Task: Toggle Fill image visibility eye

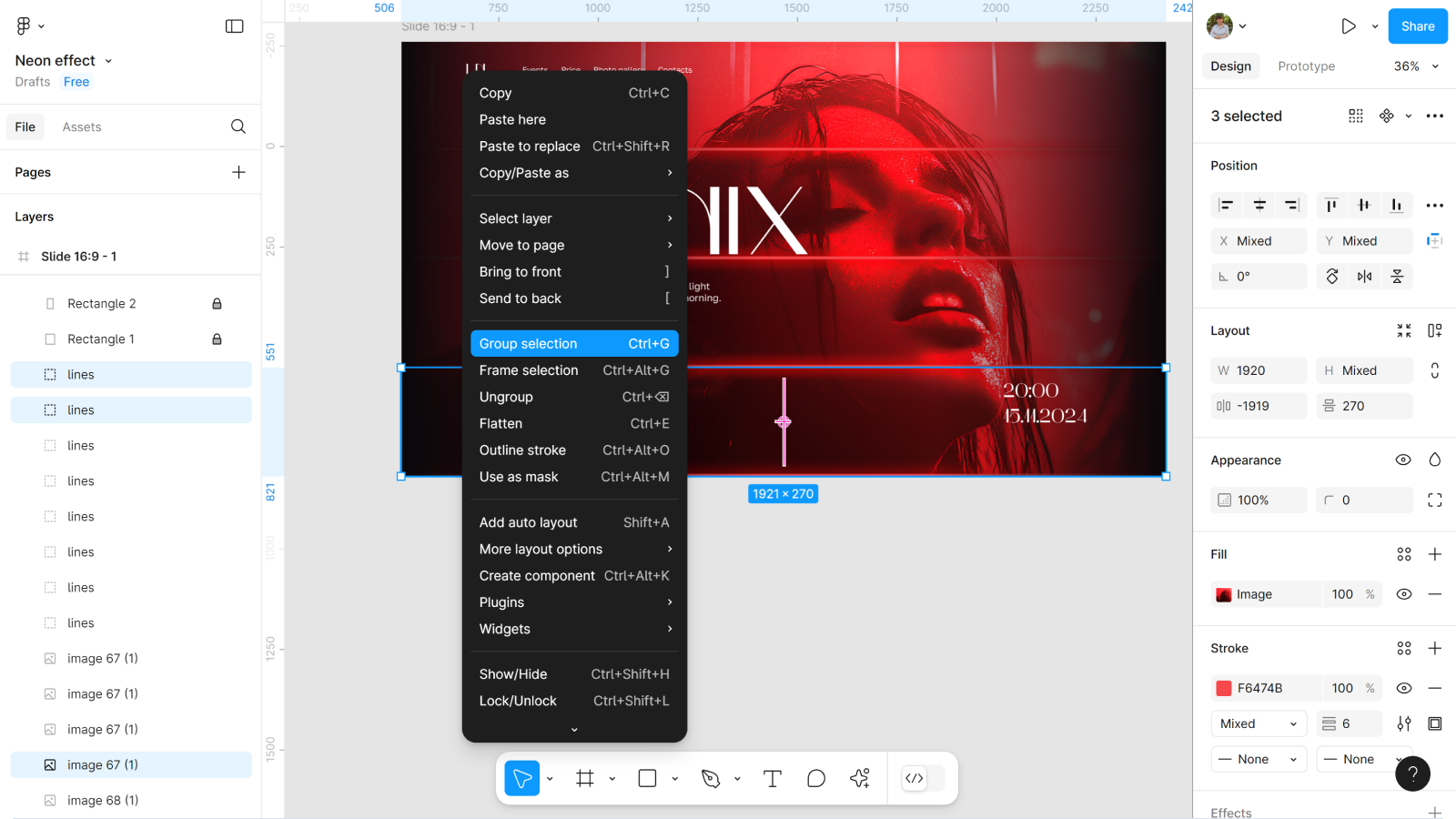Action: coord(1404,594)
